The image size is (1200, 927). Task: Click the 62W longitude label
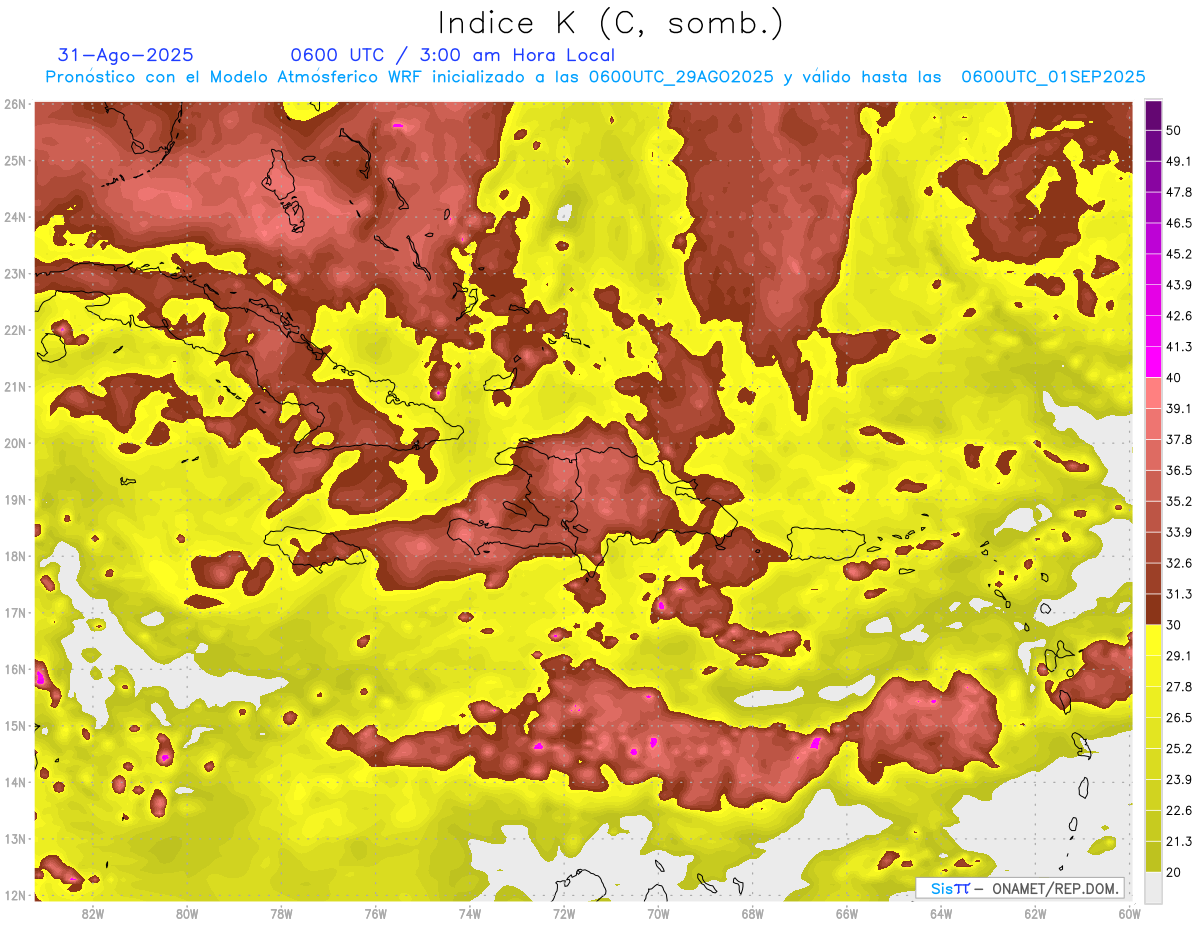pyautogui.click(x=1035, y=913)
